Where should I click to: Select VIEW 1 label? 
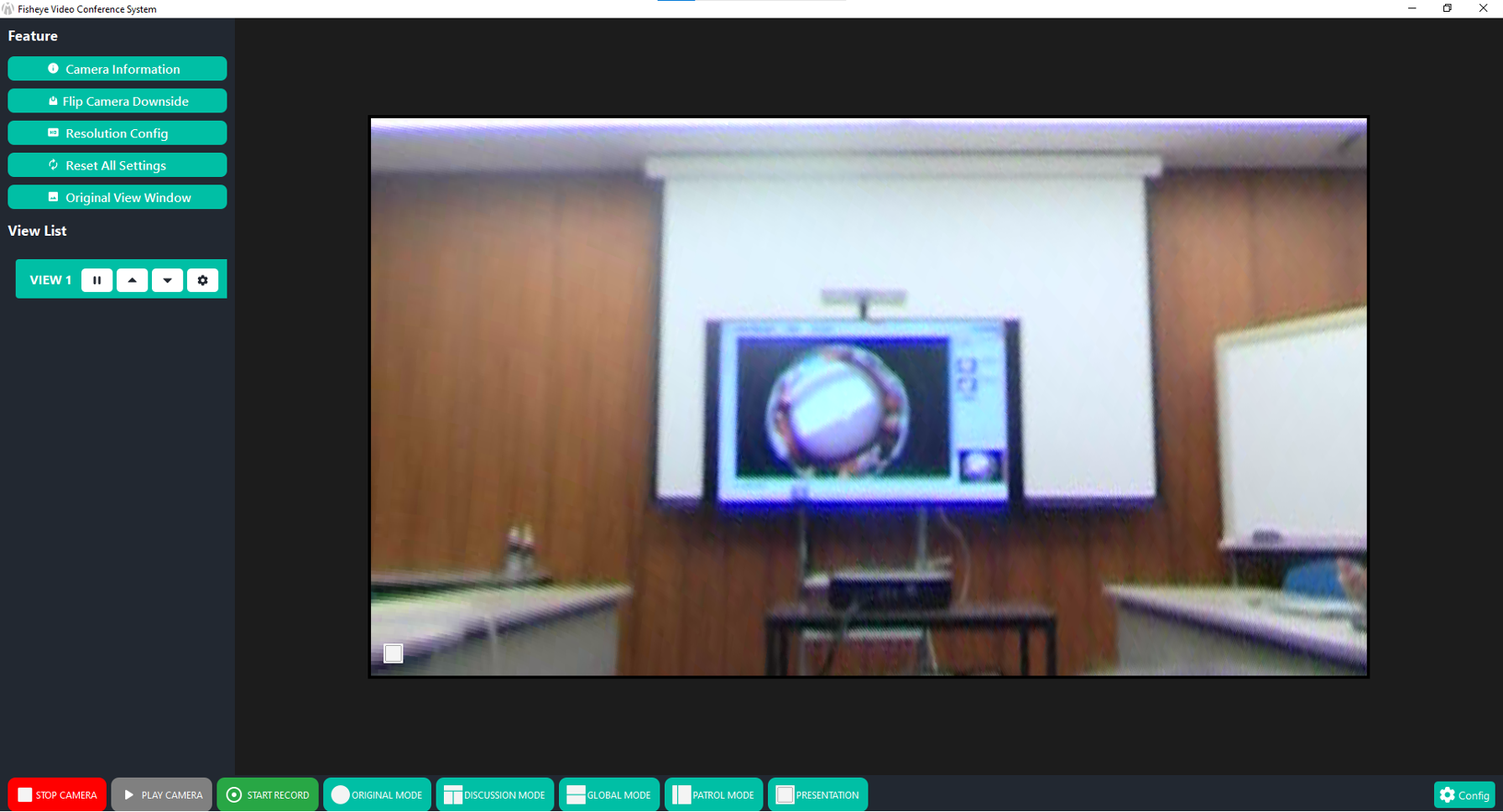click(50, 280)
